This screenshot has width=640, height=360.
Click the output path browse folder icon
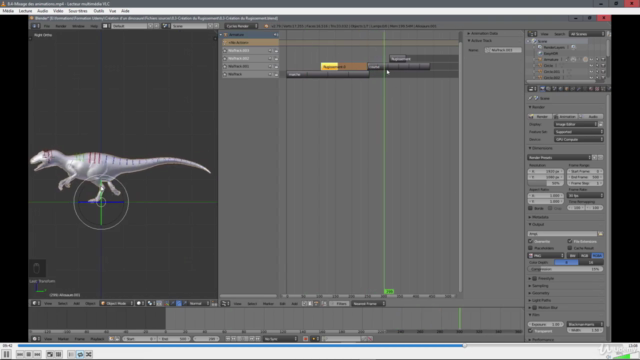coord(600,234)
